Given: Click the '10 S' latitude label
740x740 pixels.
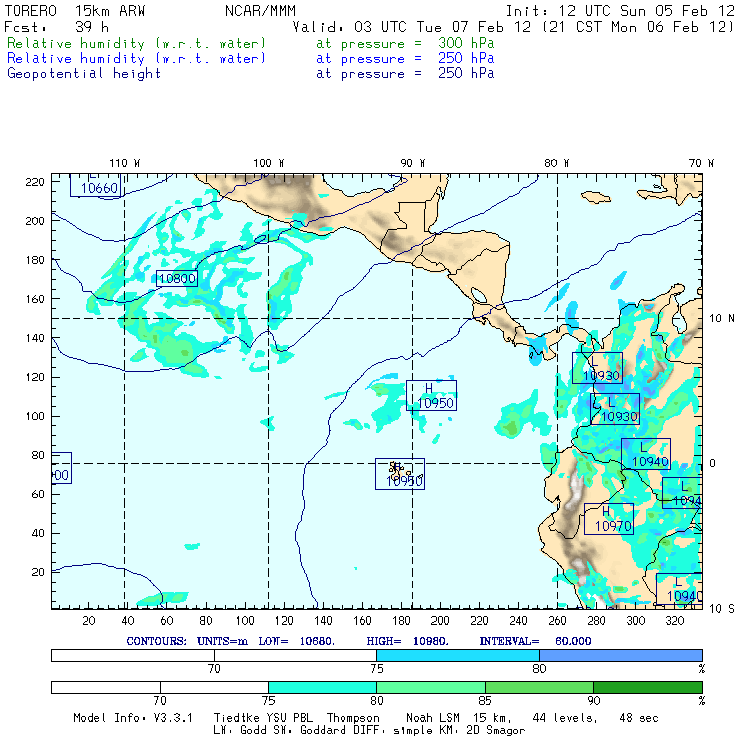Looking at the screenshot, I should click(722, 609).
